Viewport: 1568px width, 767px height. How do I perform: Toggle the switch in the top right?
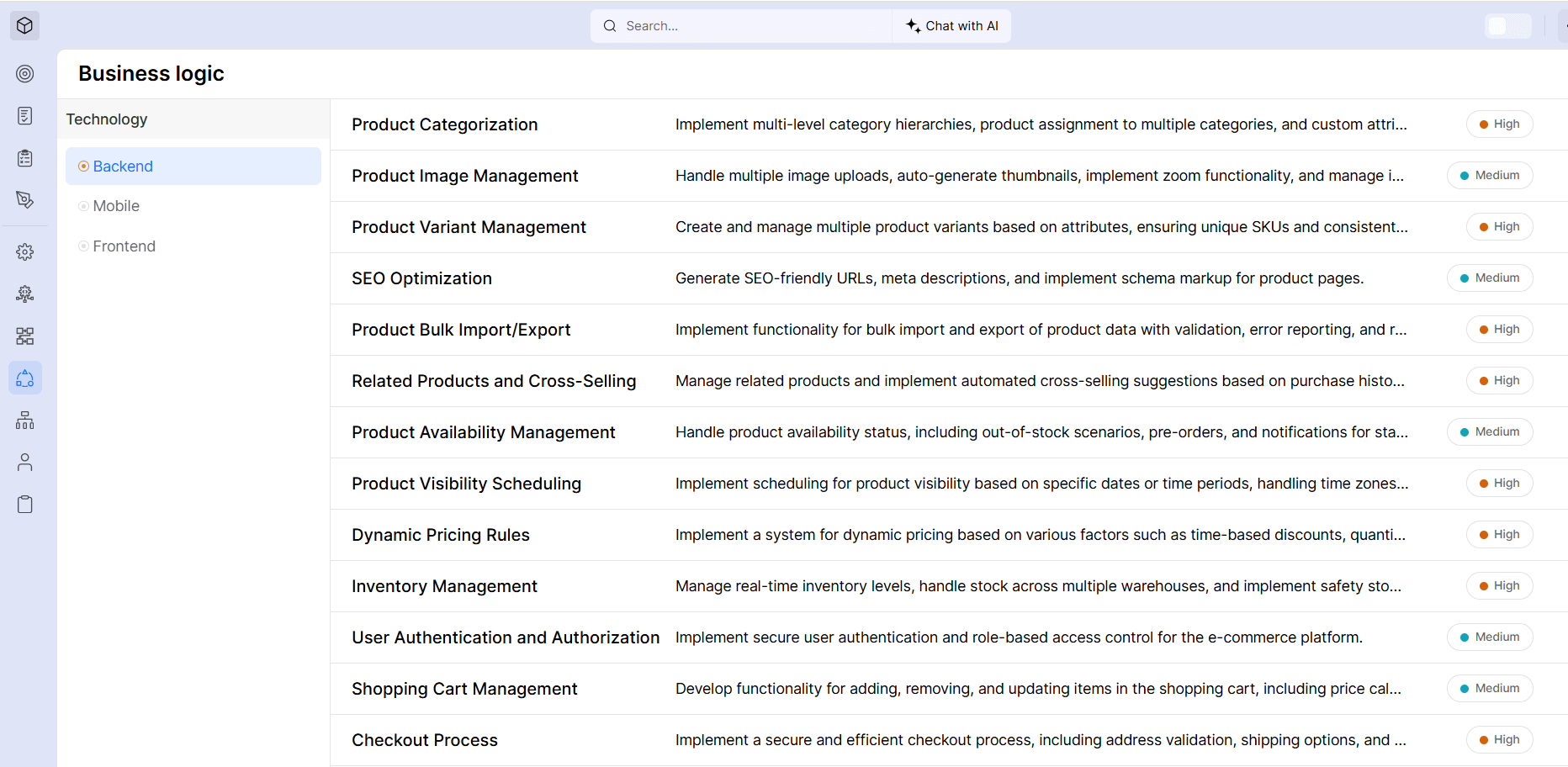click(x=1508, y=26)
